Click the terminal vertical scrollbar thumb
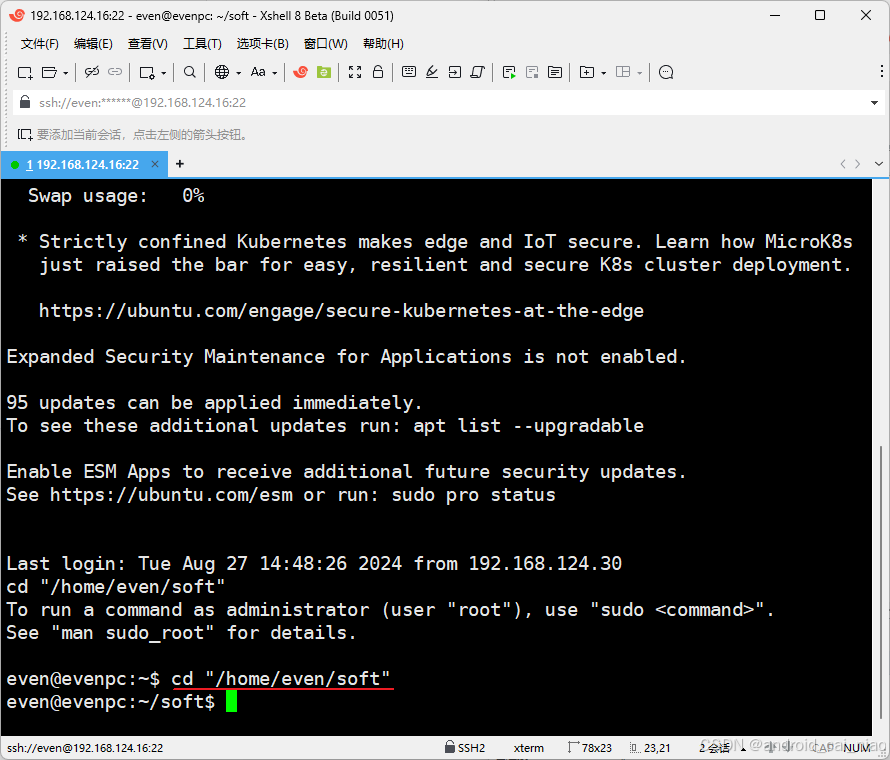The height and width of the screenshot is (760, 890). click(881, 583)
